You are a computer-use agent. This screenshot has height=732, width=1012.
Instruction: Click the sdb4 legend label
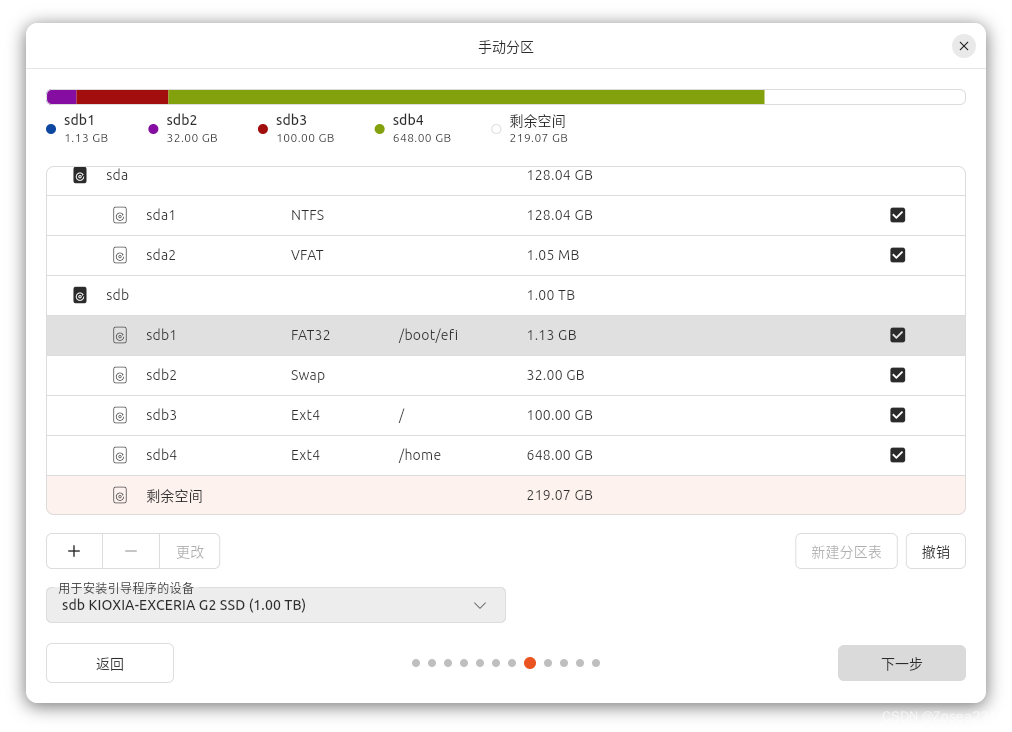[408, 120]
